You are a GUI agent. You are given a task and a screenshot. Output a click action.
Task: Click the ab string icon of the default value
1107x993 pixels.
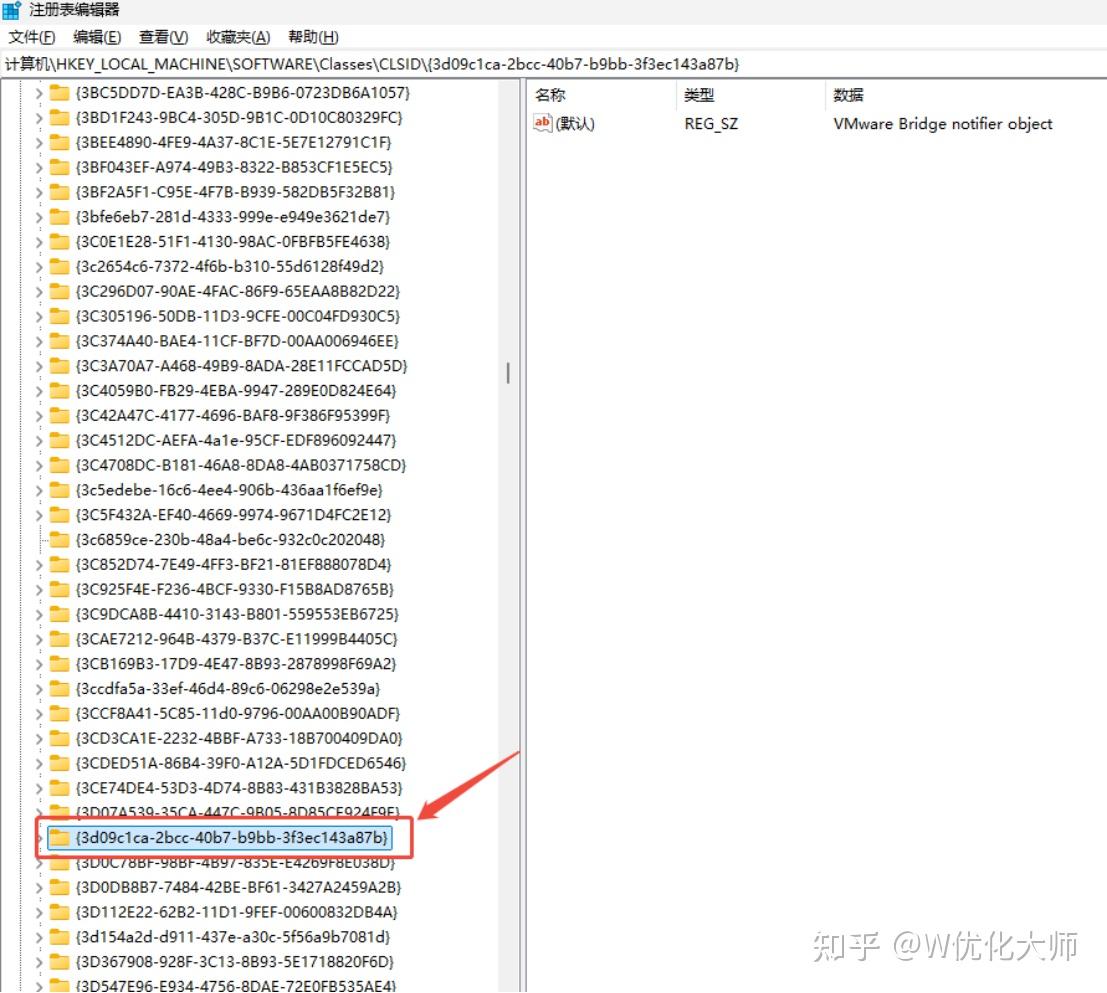(x=541, y=123)
